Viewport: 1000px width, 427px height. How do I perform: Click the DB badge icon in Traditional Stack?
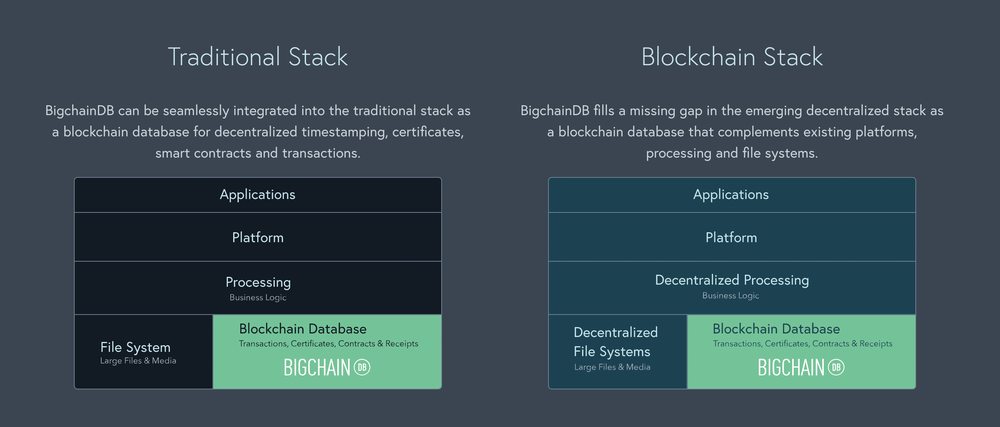tap(361, 367)
